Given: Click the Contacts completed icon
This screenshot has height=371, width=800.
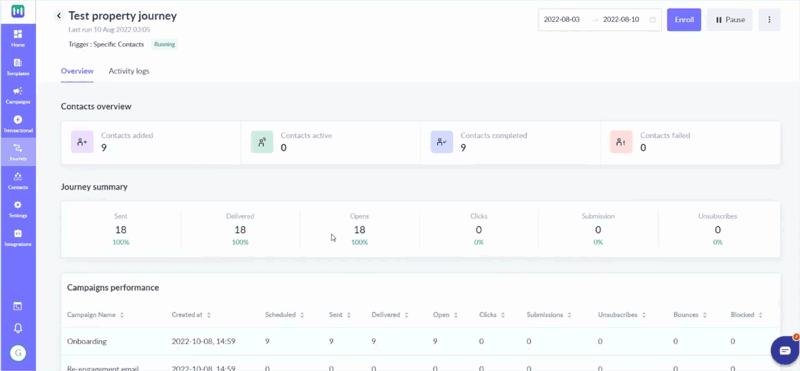Looking at the screenshot, I should tap(442, 142).
